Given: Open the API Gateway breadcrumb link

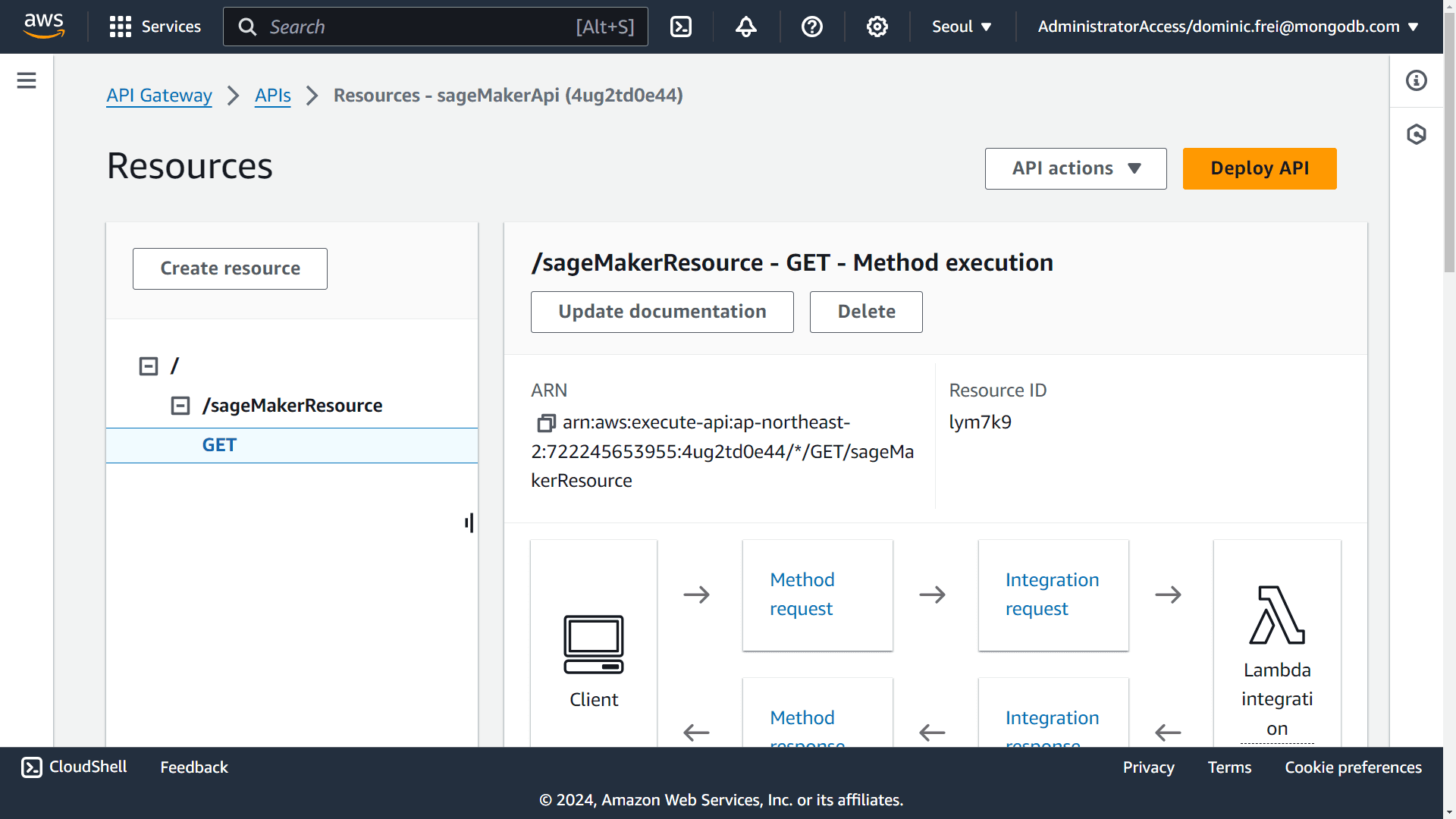Looking at the screenshot, I should click(159, 96).
